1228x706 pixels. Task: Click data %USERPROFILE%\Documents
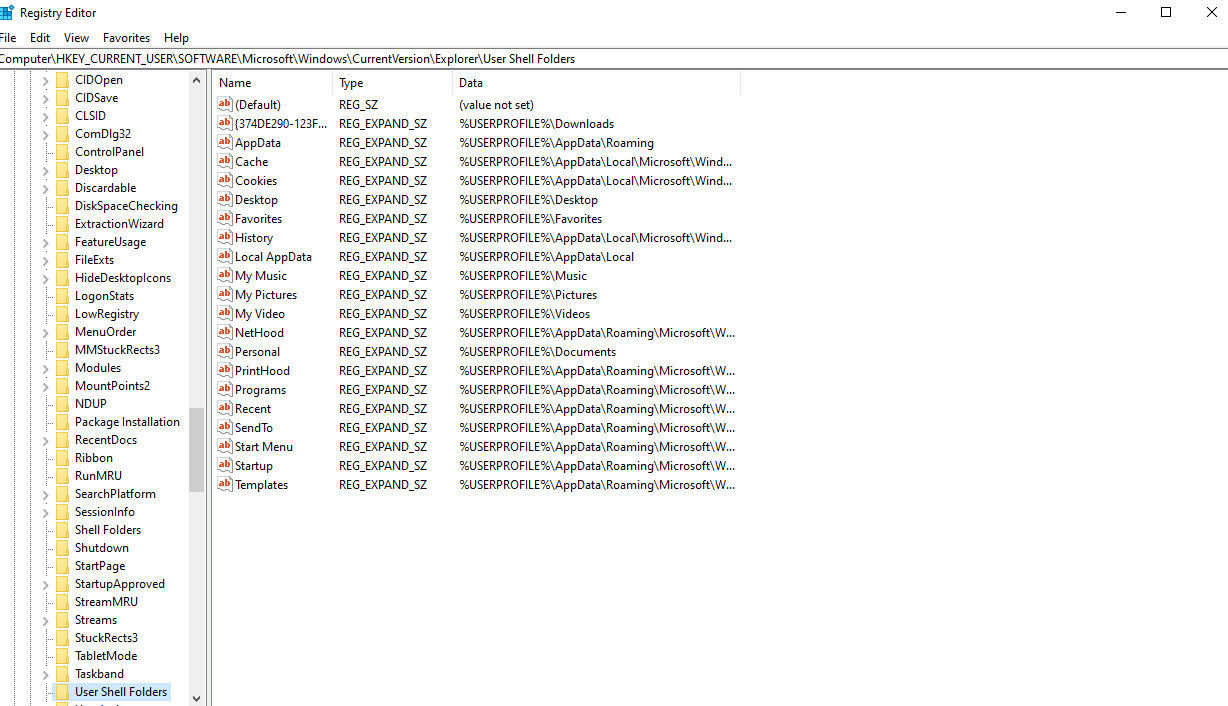[537, 351]
